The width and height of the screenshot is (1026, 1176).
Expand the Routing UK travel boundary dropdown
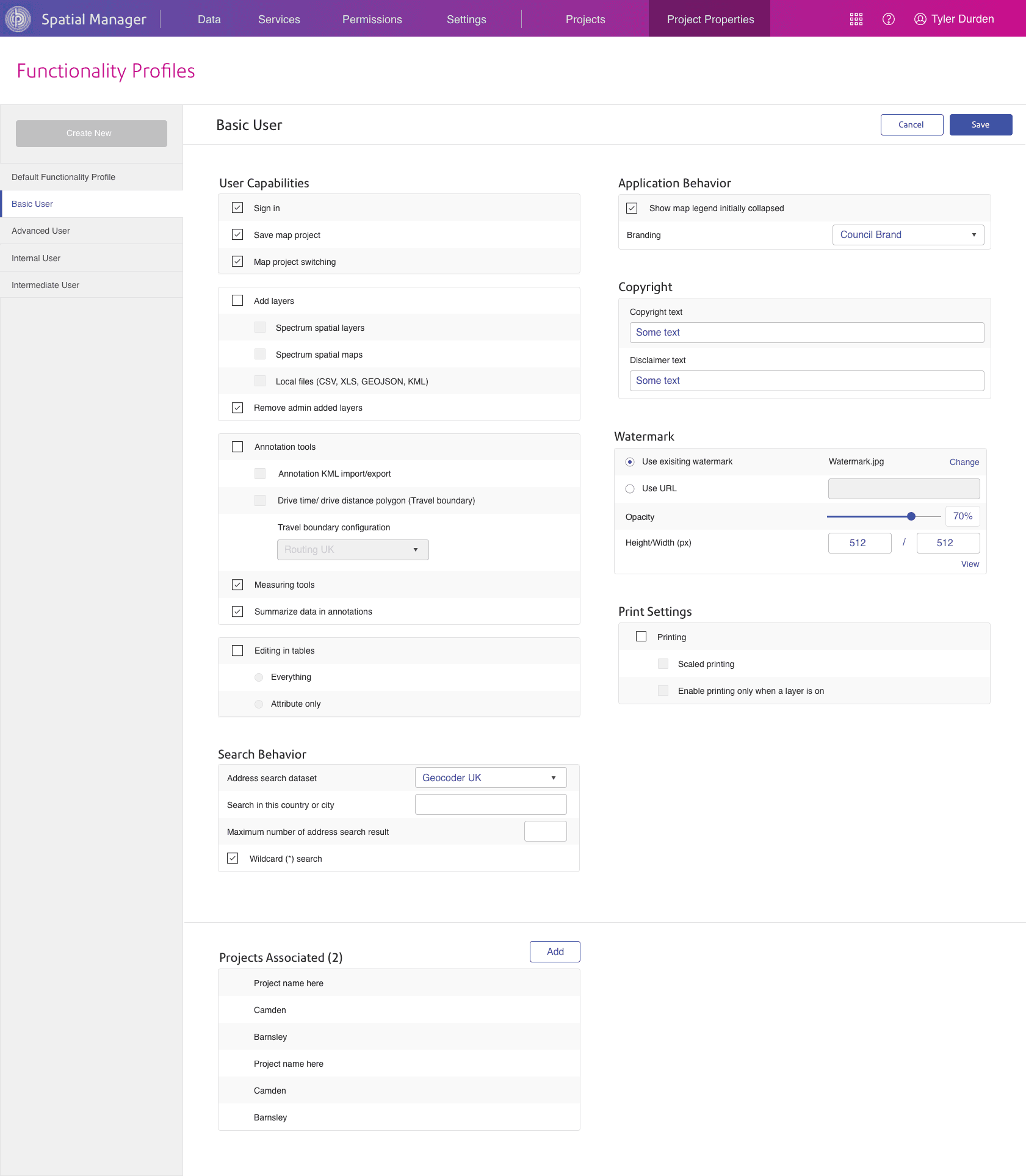click(352, 549)
